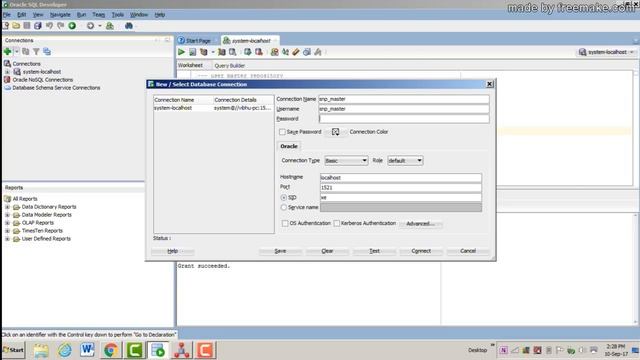Image resolution: width=640 pixels, height=360 pixels.
Task: Click the Open folder icon in main toolbar
Action: [x=16, y=26]
